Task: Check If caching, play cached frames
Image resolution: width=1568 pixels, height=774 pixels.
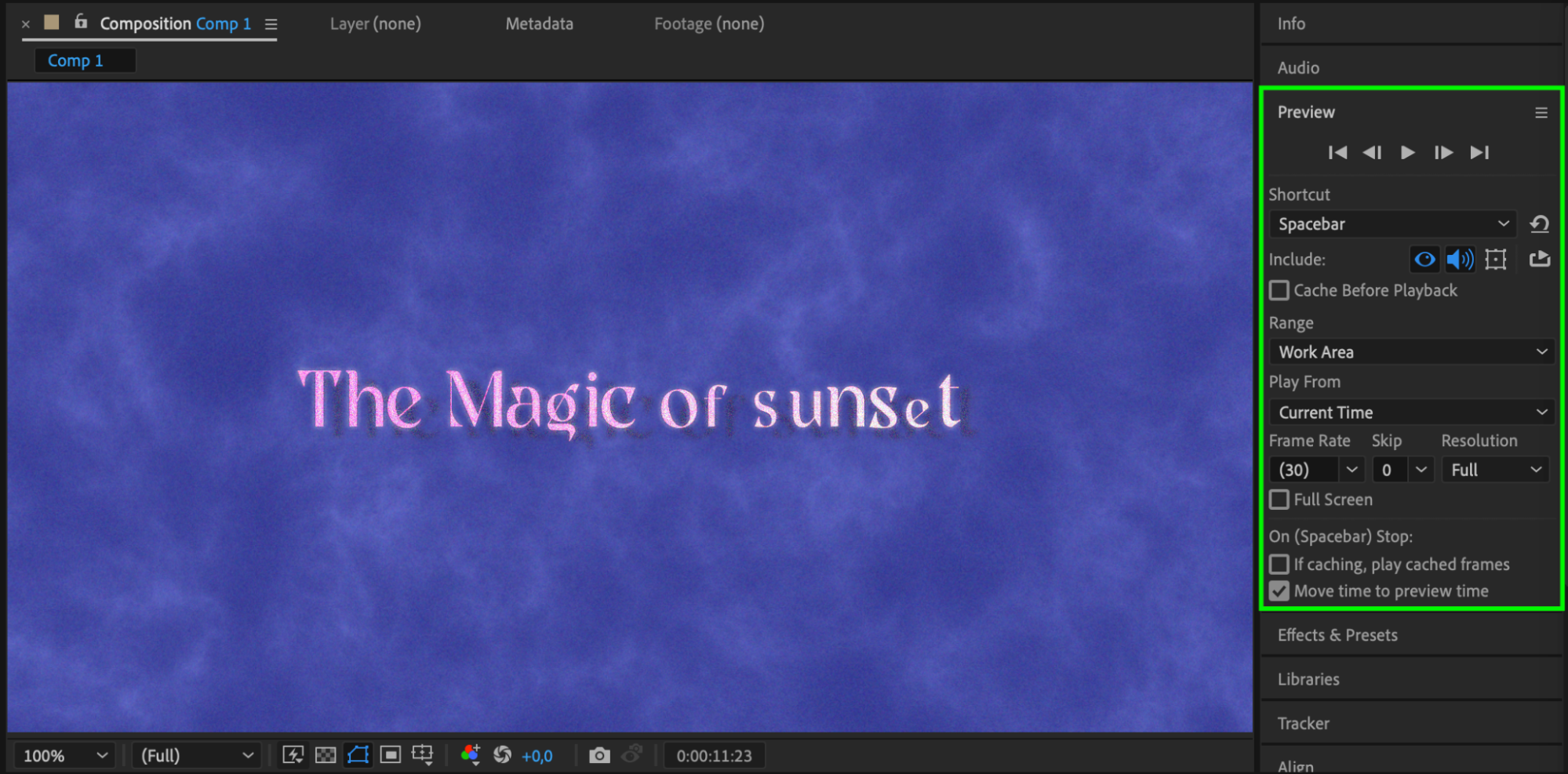Action: tap(1279, 565)
